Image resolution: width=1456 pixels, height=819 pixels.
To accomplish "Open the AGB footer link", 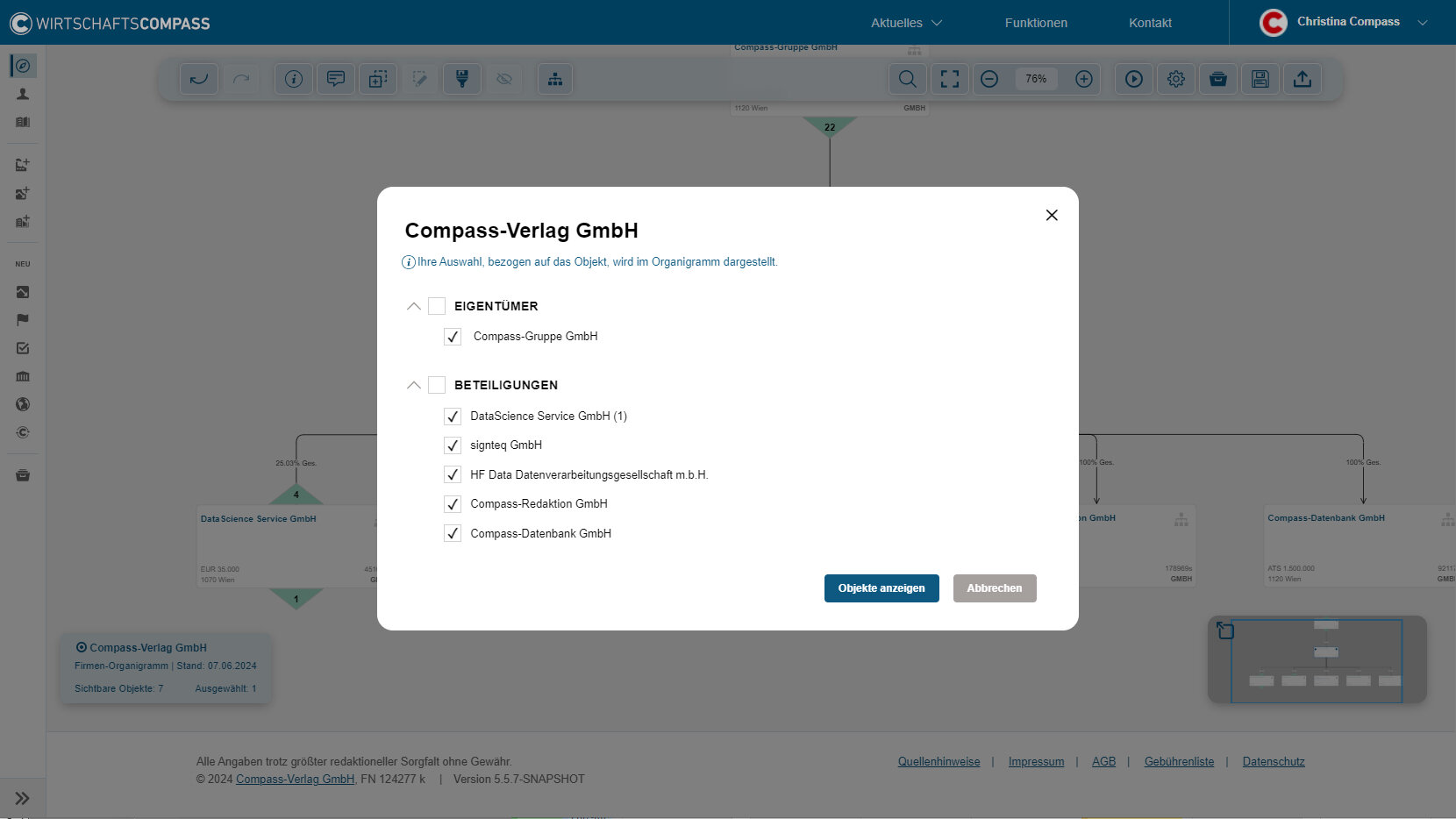I will coord(1104,762).
